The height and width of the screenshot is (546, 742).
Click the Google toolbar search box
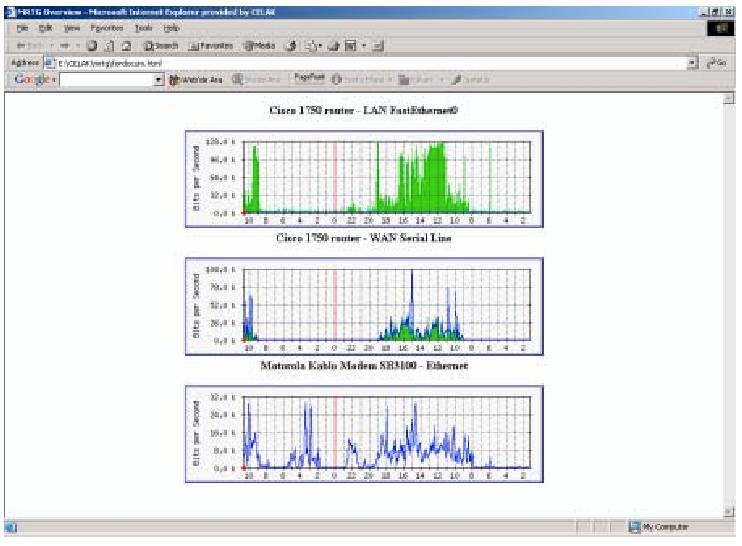(x=107, y=80)
